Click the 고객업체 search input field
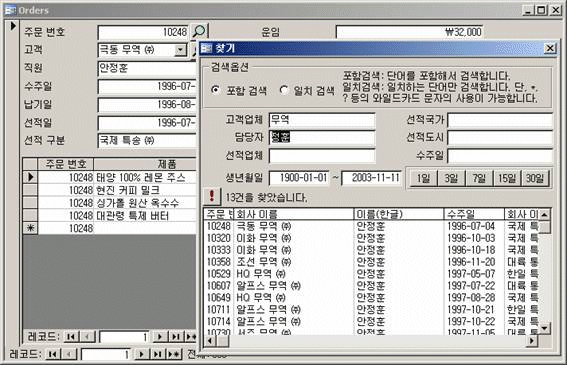Image resolution: width=567 pixels, height=365 pixels. 322,120
